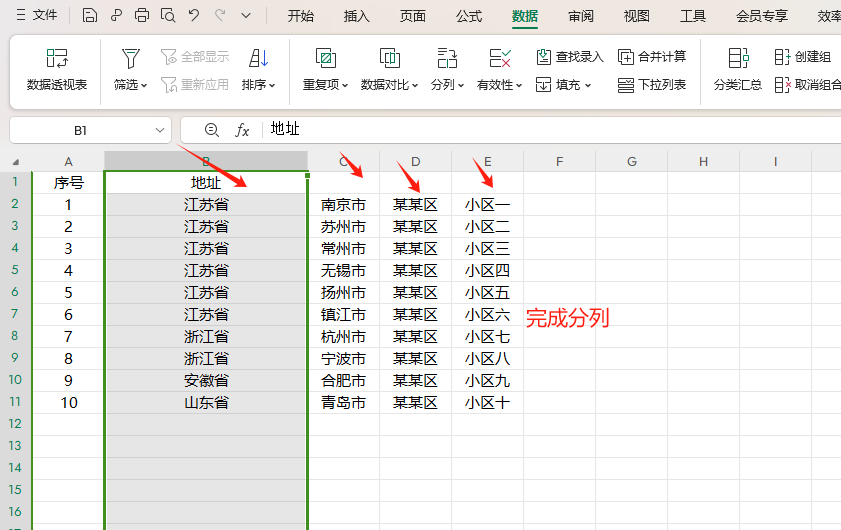
Task: Insert a 数据透视表 pivot table
Action: [57, 70]
